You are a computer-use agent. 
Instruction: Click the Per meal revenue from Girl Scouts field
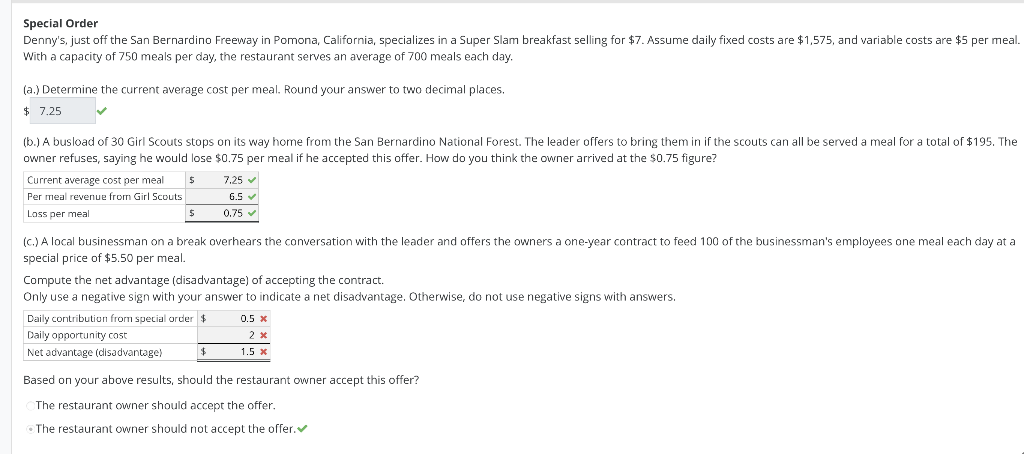pyautogui.click(x=222, y=196)
